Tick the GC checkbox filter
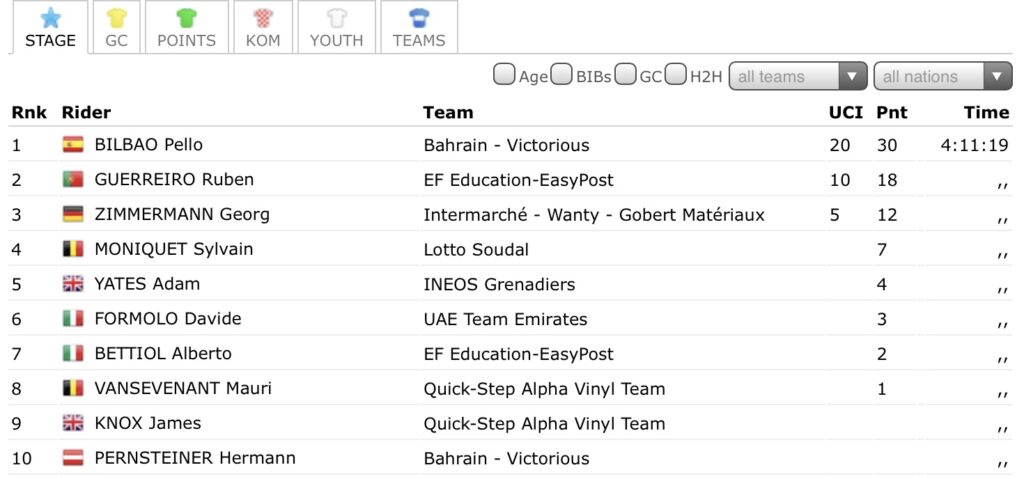Image resolution: width=1024 pixels, height=479 pixels. coord(626,76)
